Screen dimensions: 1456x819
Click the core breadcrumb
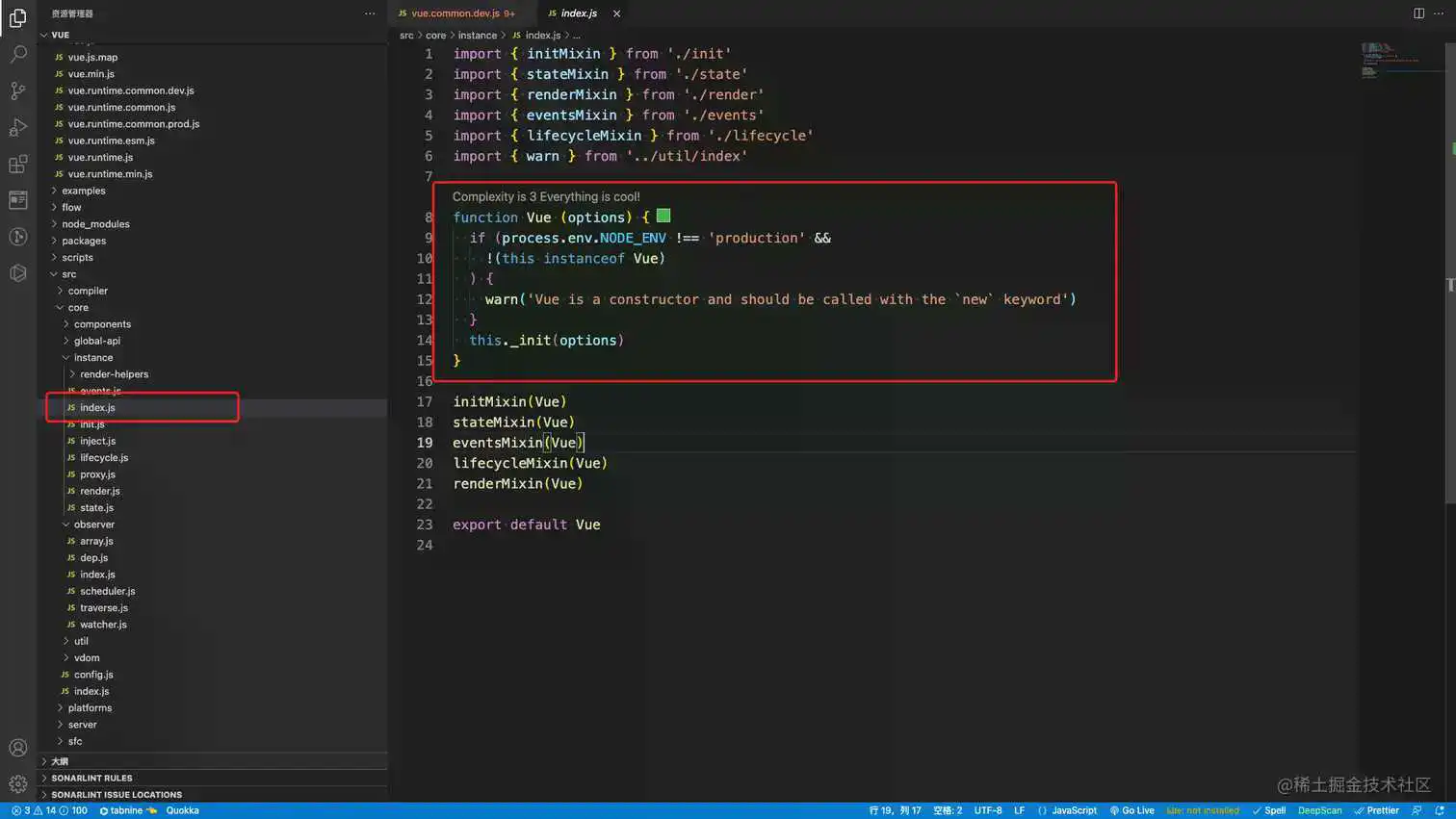pos(436,36)
